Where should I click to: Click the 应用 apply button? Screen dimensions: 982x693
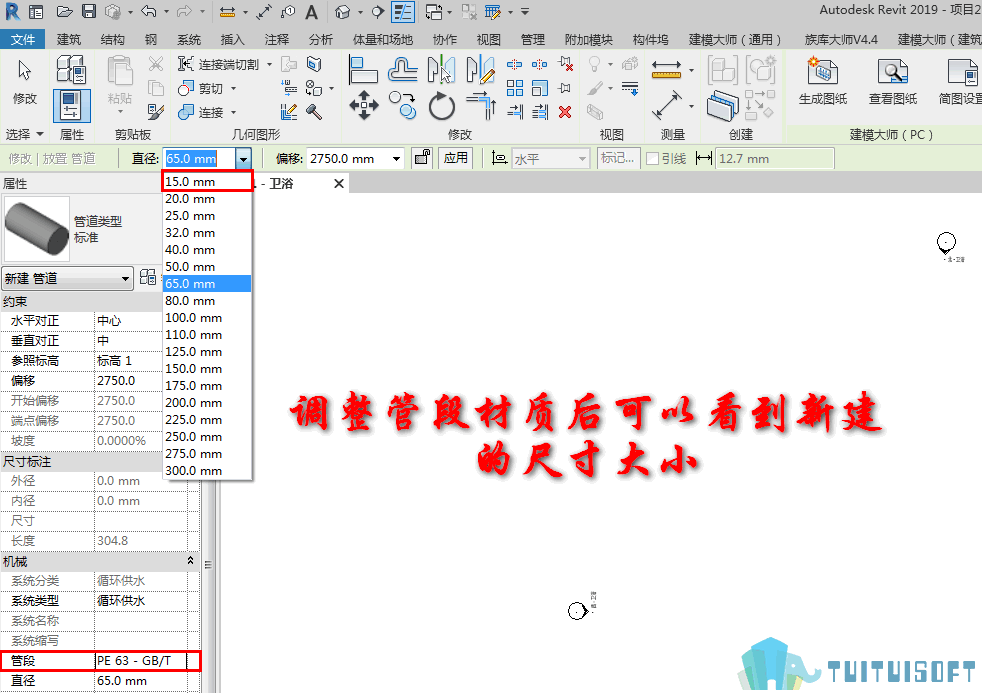(x=455, y=158)
